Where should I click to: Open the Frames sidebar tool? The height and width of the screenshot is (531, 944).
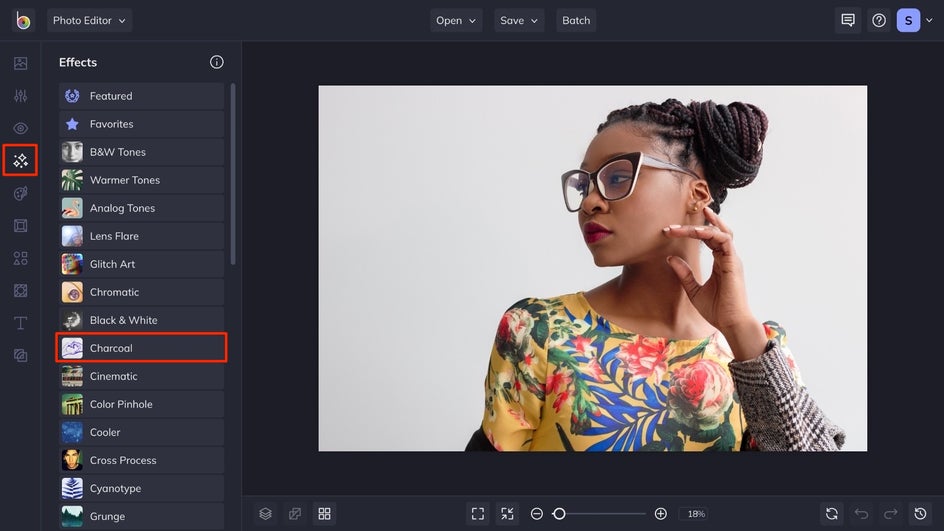pos(20,226)
